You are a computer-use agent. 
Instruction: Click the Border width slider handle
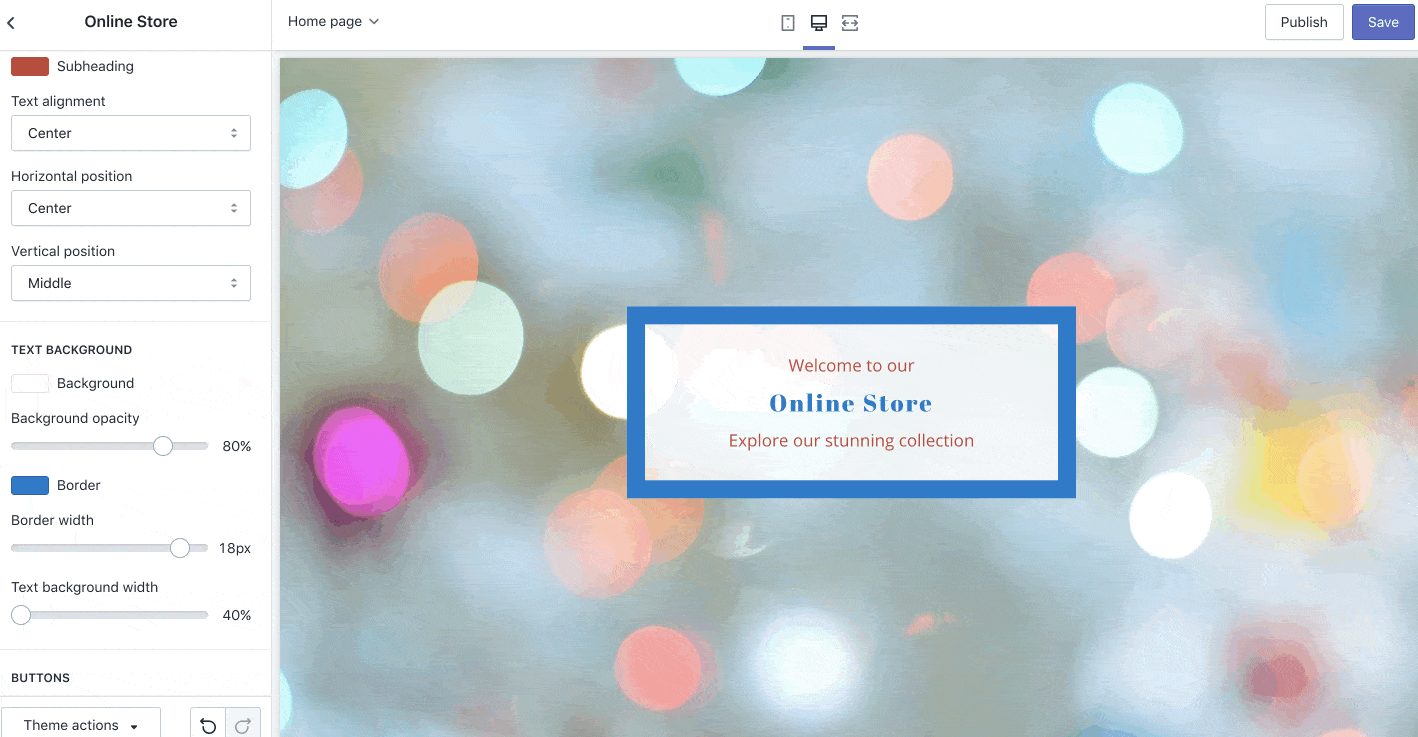tap(180, 548)
